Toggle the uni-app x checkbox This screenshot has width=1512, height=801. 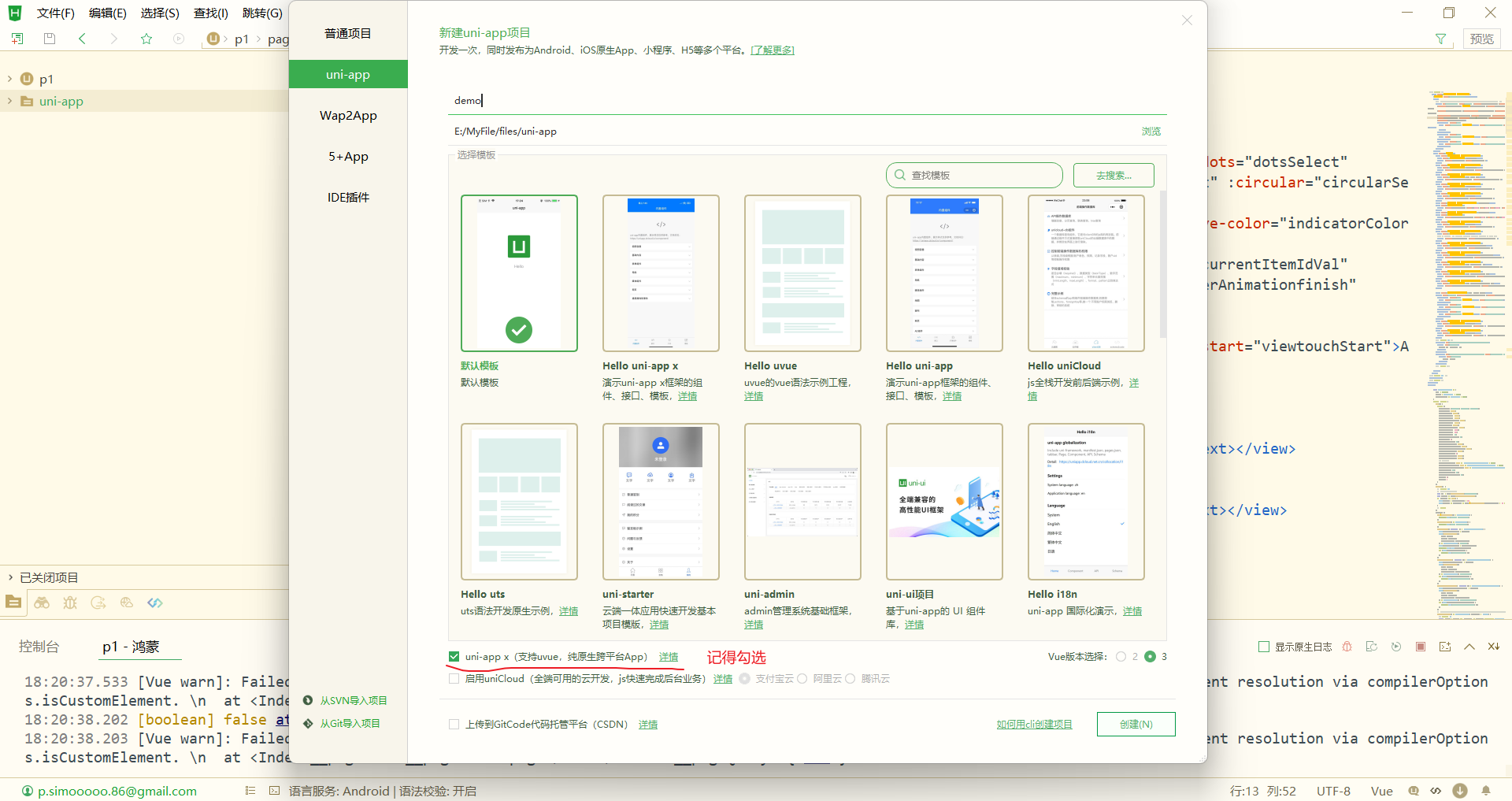[454, 656]
